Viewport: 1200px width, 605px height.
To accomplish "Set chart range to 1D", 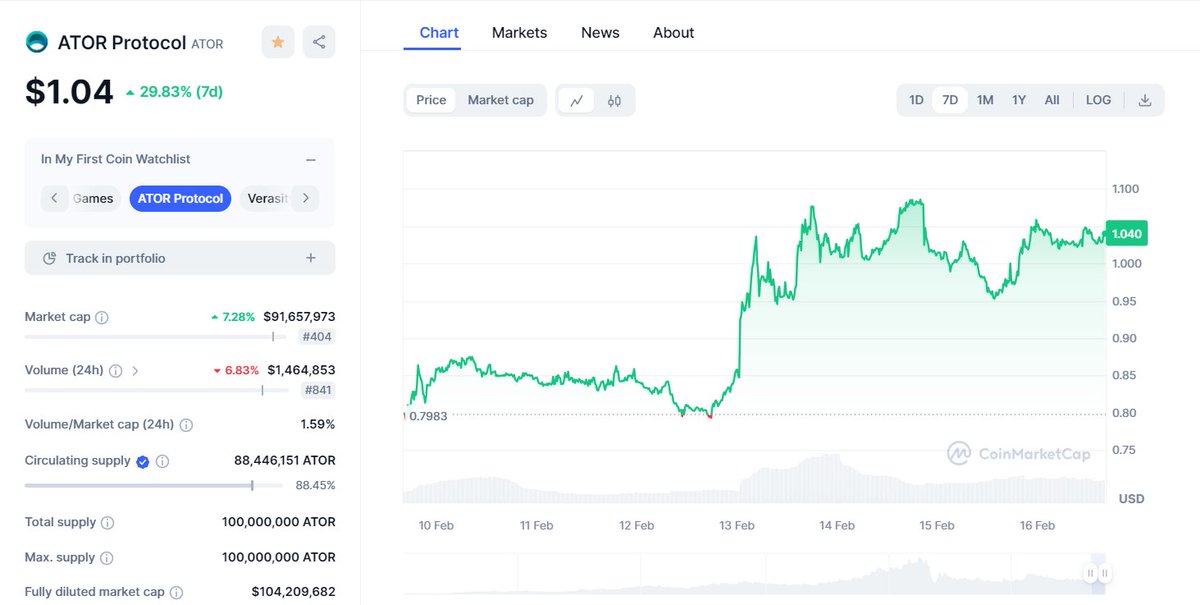I will pos(916,100).
